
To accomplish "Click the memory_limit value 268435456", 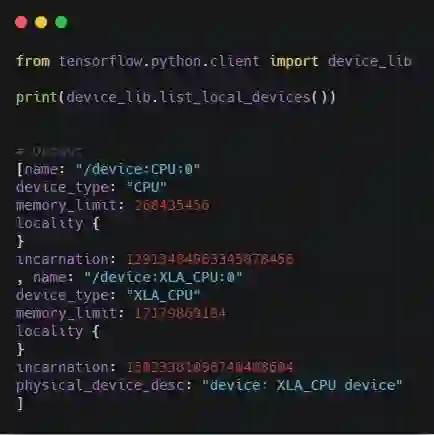I will tap(172, 205).
